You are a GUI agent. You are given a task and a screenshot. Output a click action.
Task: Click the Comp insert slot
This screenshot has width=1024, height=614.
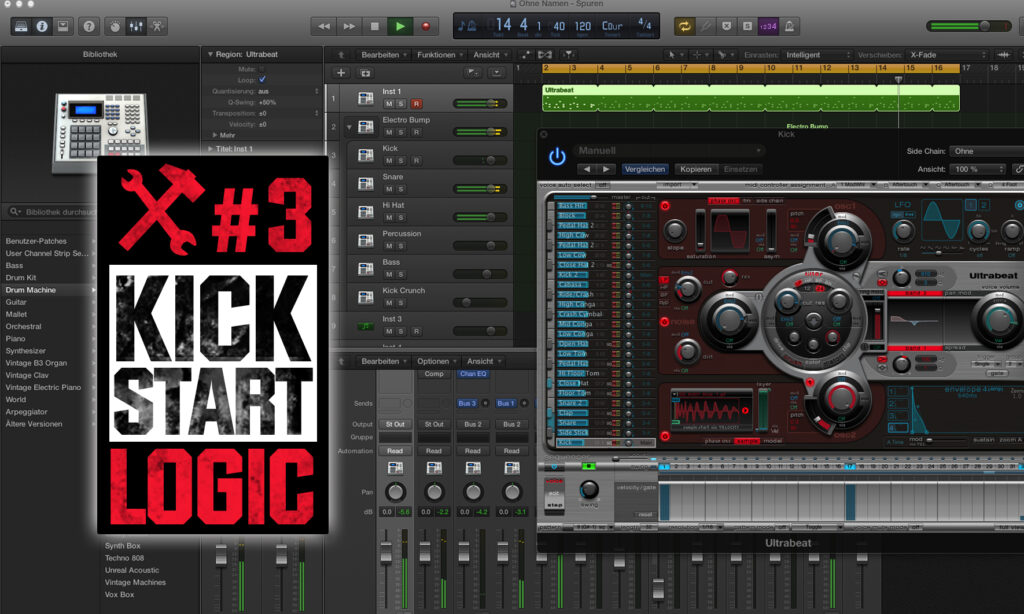(434, 374)
